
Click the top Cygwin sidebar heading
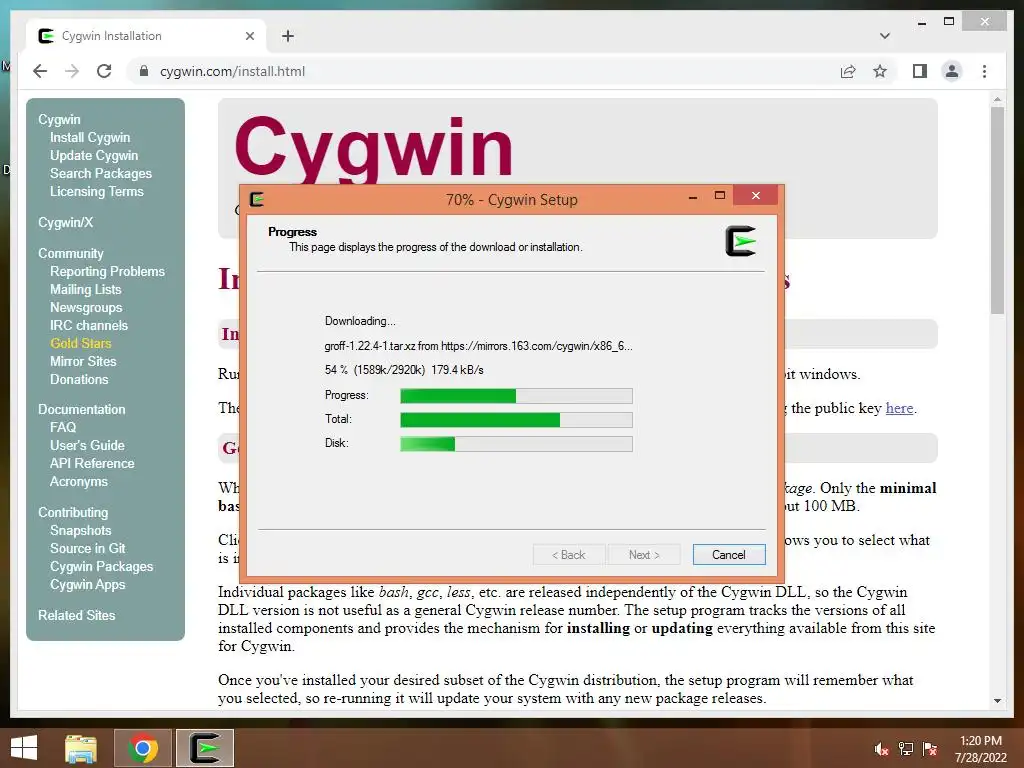(59, 120)
